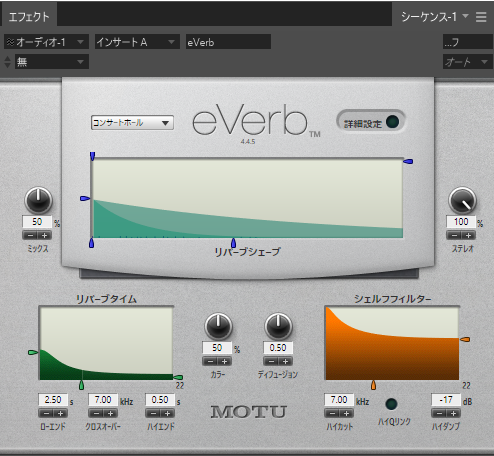Decrease Diffusion (ディフュージョン) with minus button
The image size is (494, 456).
click(x=271, y=361)
